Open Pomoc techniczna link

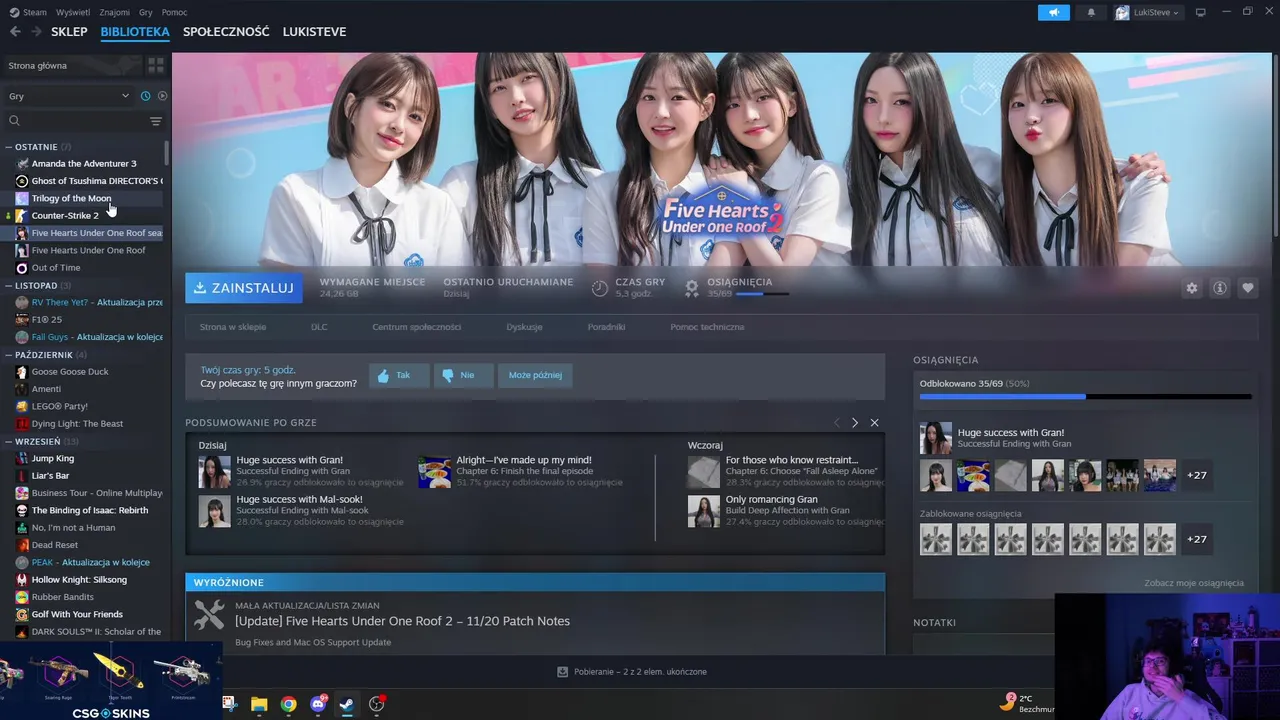tap(707, 327)
